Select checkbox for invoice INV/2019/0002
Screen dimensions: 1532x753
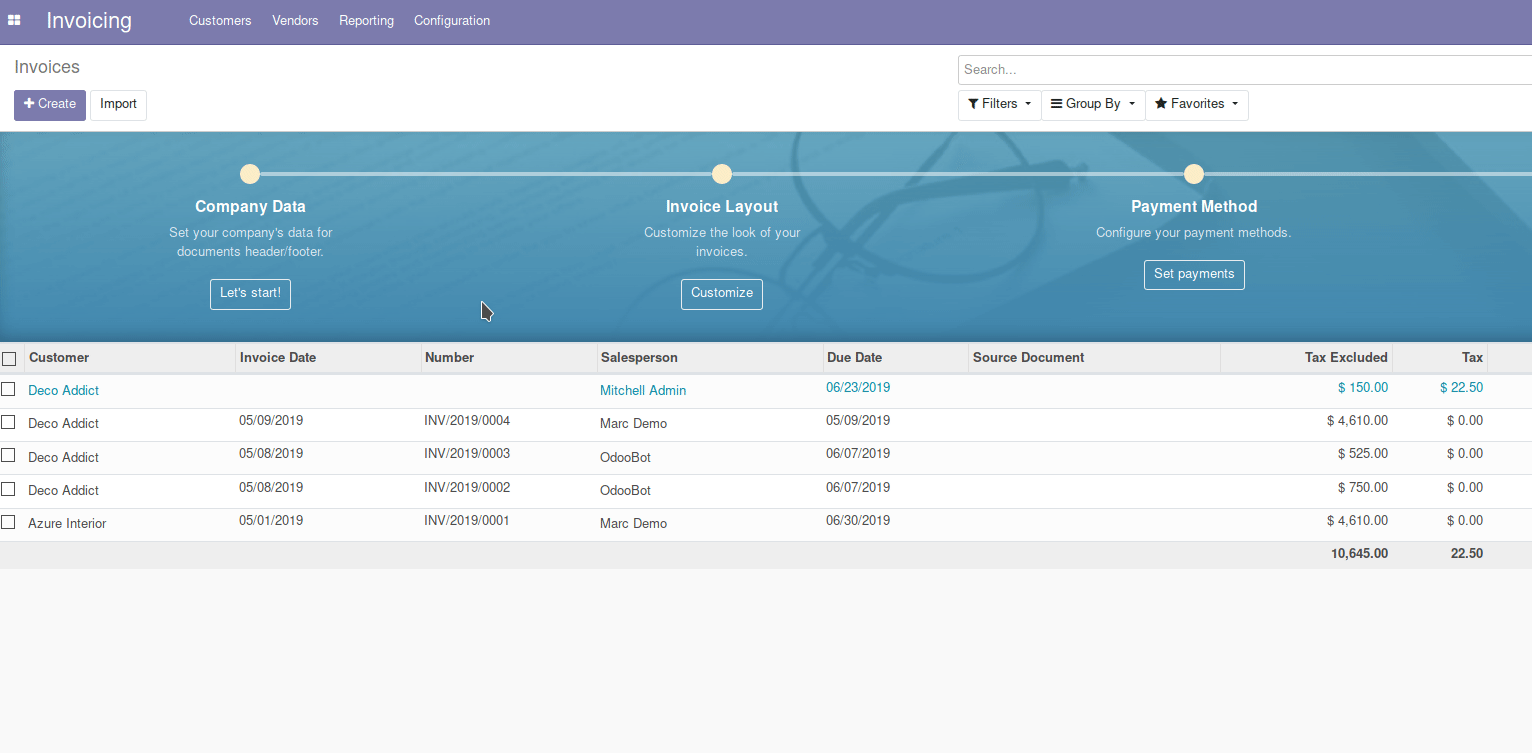coord(9,489)
